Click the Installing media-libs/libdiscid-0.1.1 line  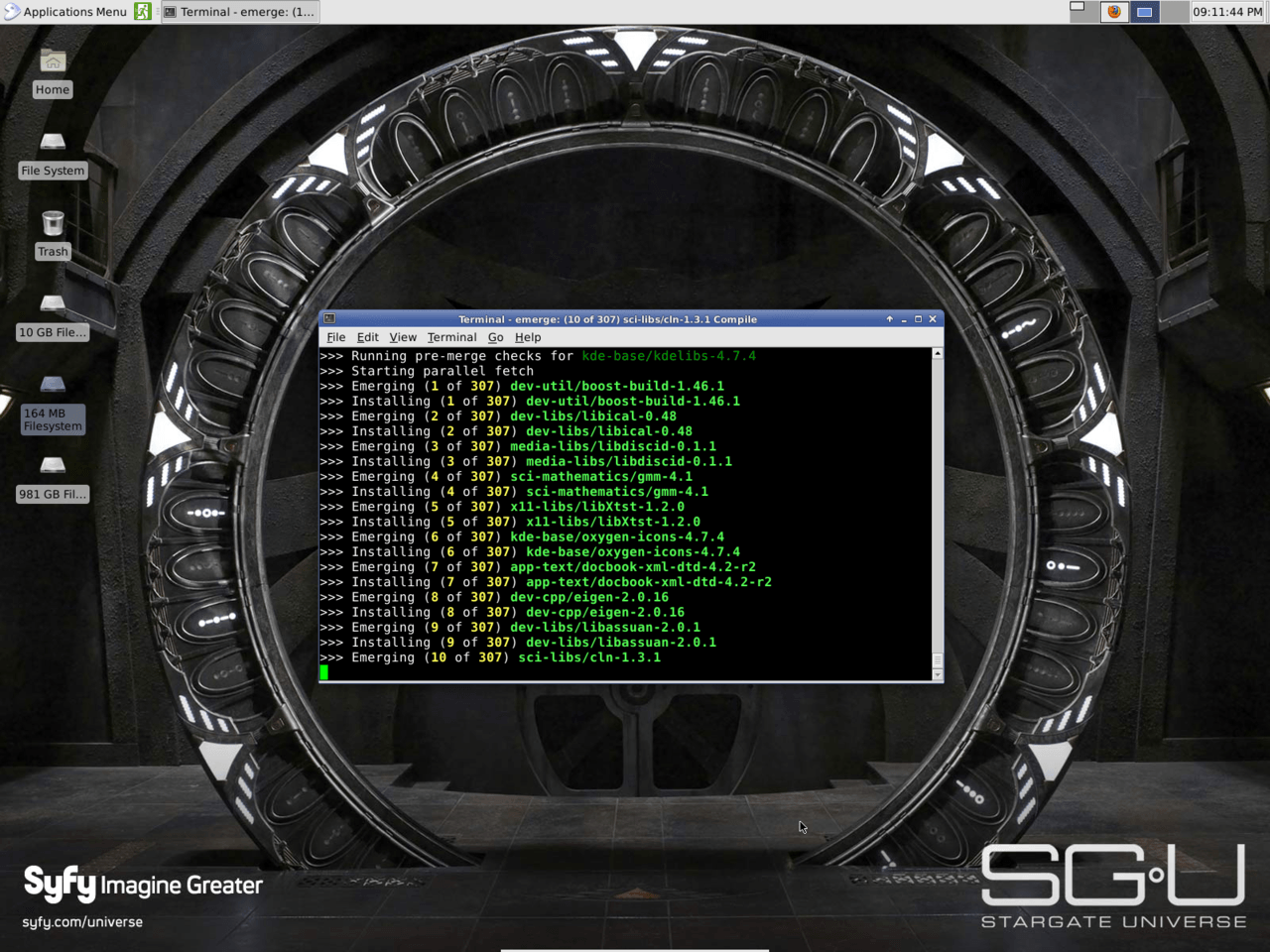coord(526,461)
